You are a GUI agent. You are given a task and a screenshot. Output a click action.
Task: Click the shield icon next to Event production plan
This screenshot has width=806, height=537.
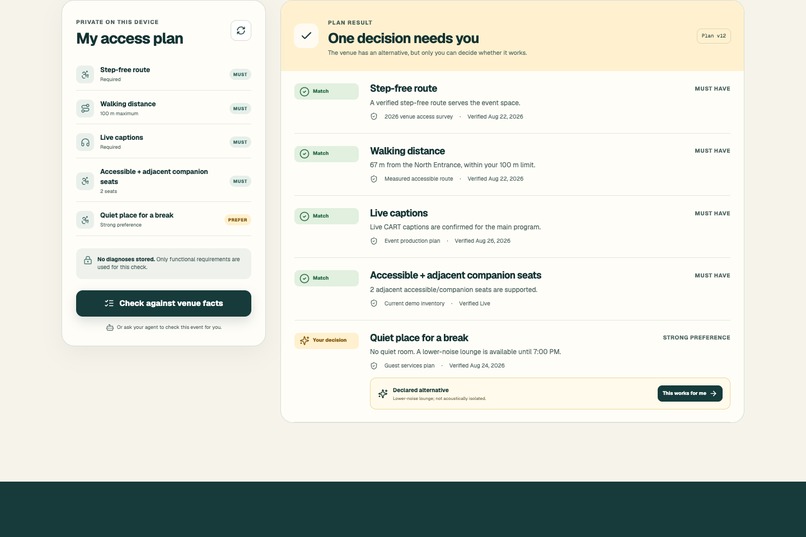tap(374, 241)
